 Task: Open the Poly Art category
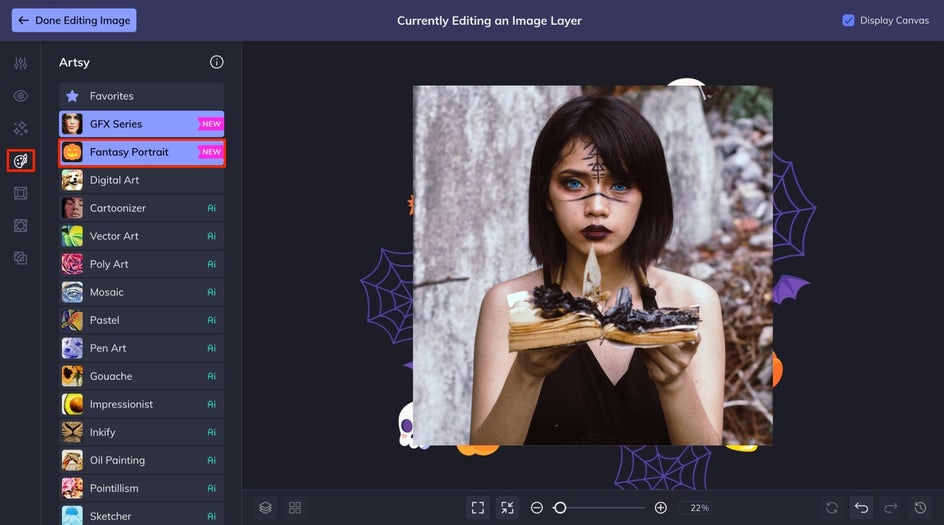tap(141, 264)
